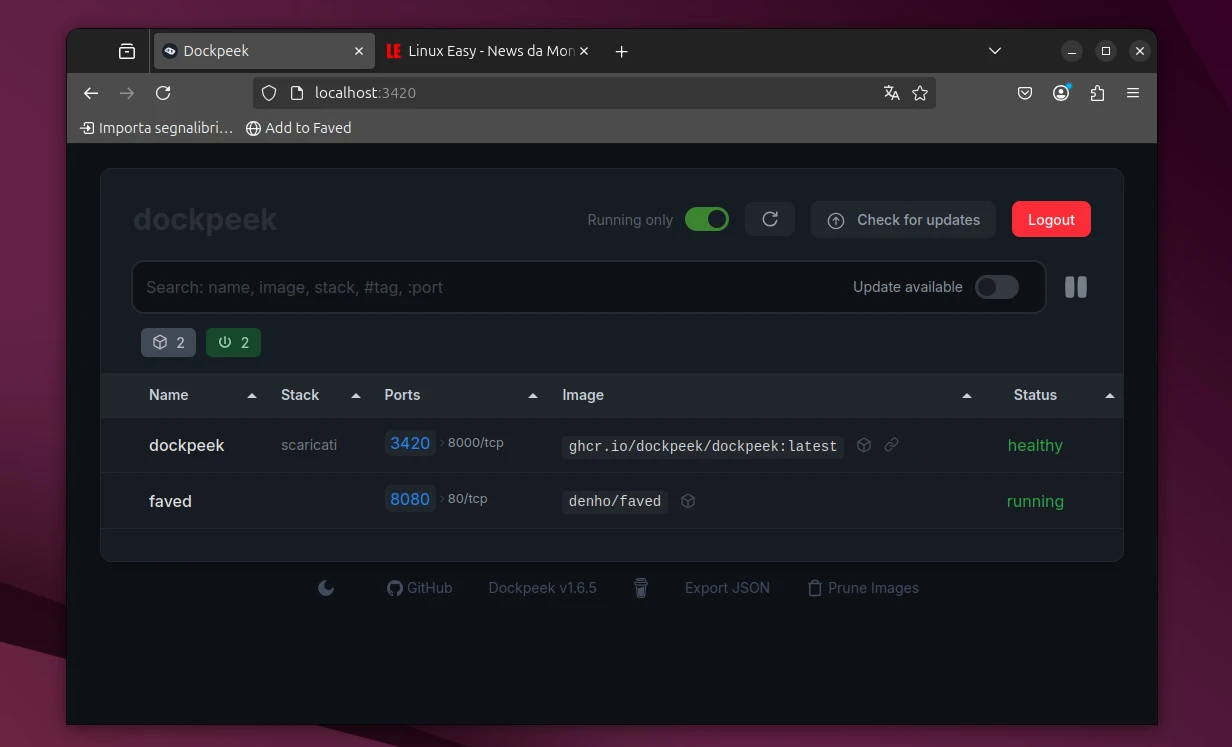Open the Firefox tab list chevron

coord(994,50)
